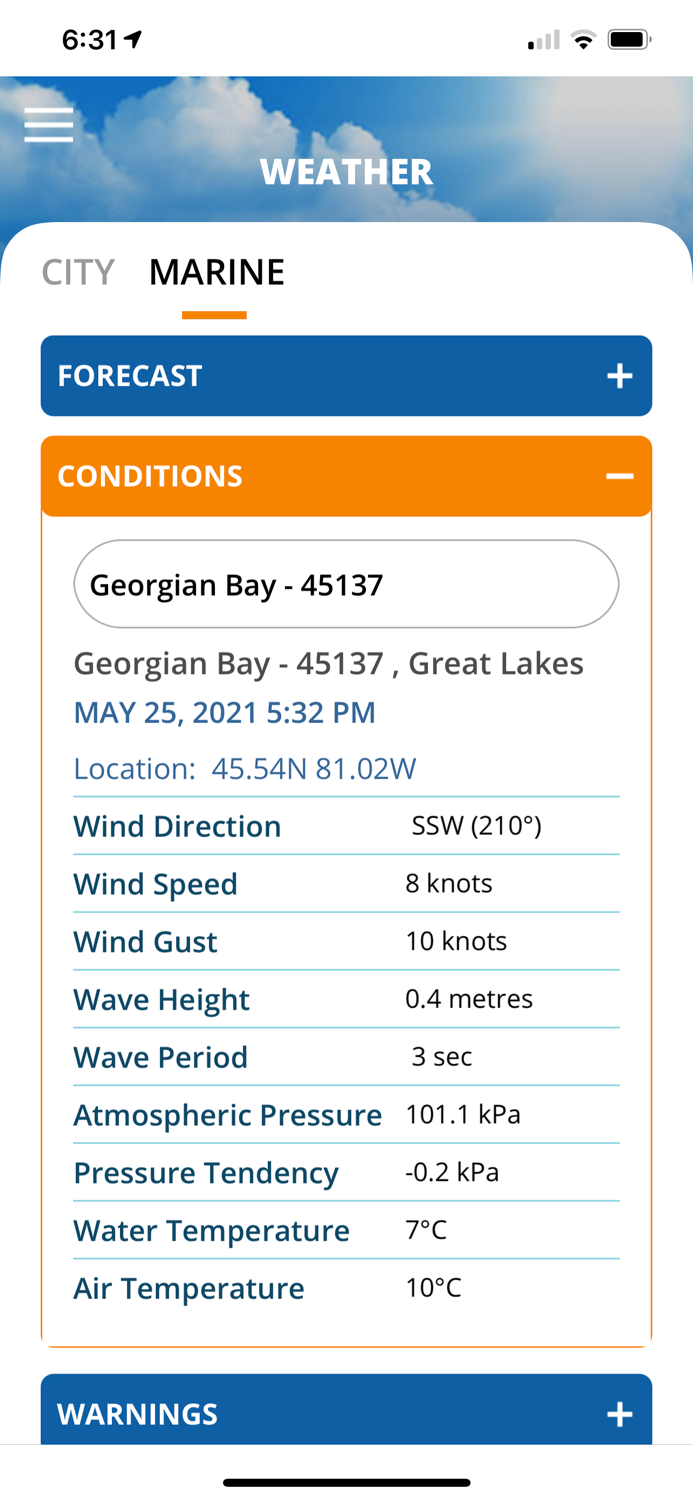This screenshot has width=693, height=1500.
Task: Select the MARINE tab
Action: [x=216, y=271]
